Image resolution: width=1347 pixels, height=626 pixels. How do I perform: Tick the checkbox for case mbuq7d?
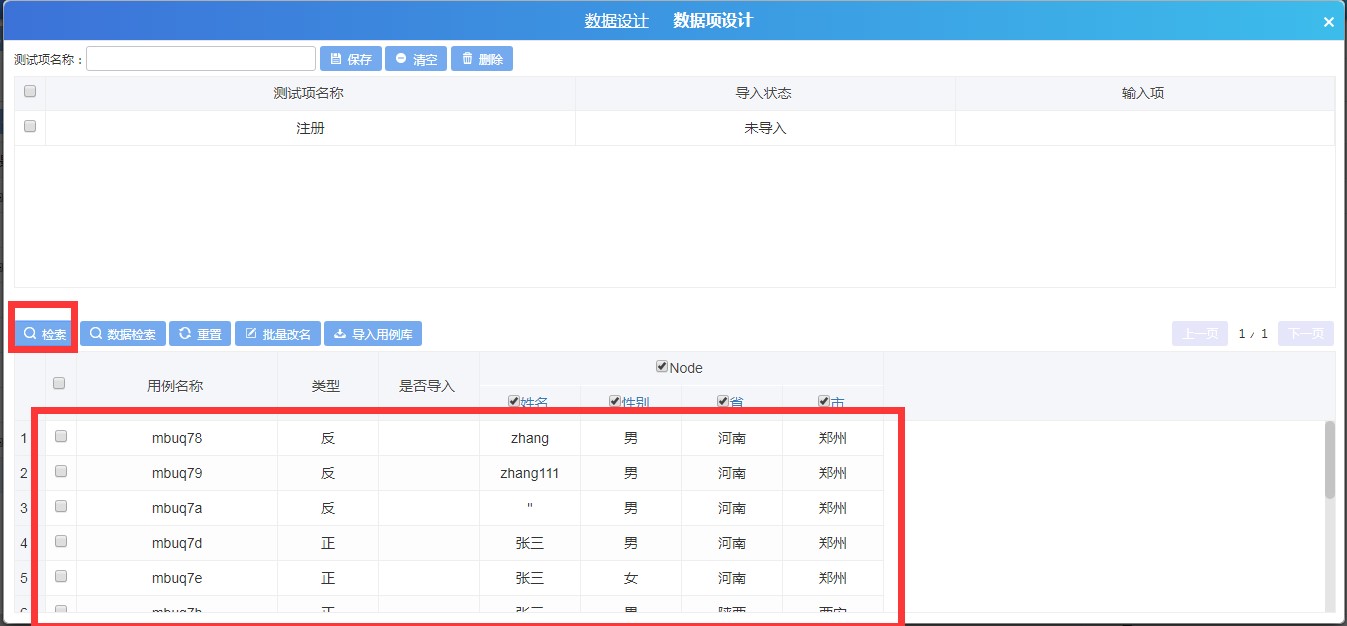pyautogui.click(x=61, y=542)
